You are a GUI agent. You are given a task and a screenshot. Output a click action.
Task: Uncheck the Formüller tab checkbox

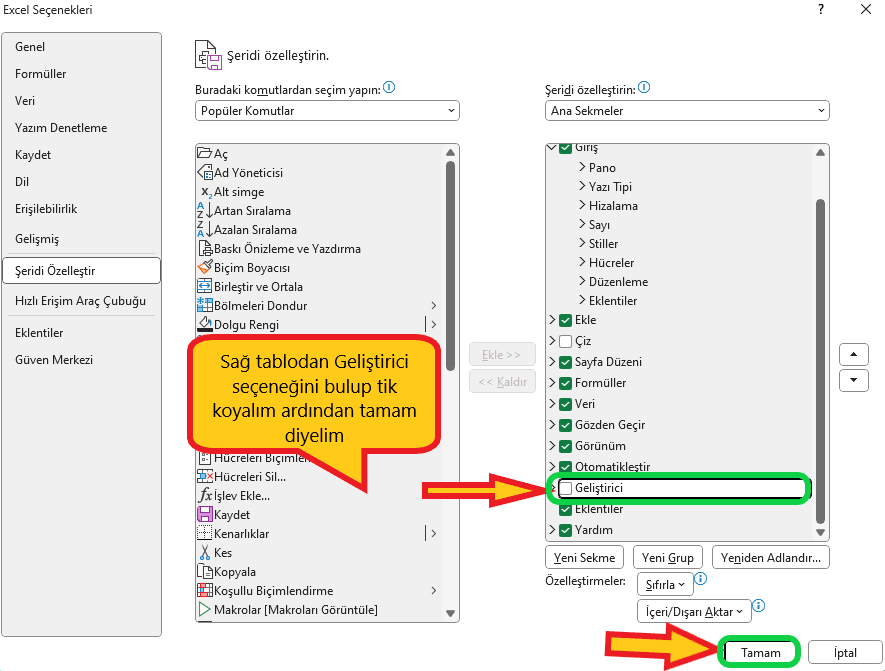pyautogui.click(x=566, y=383)
